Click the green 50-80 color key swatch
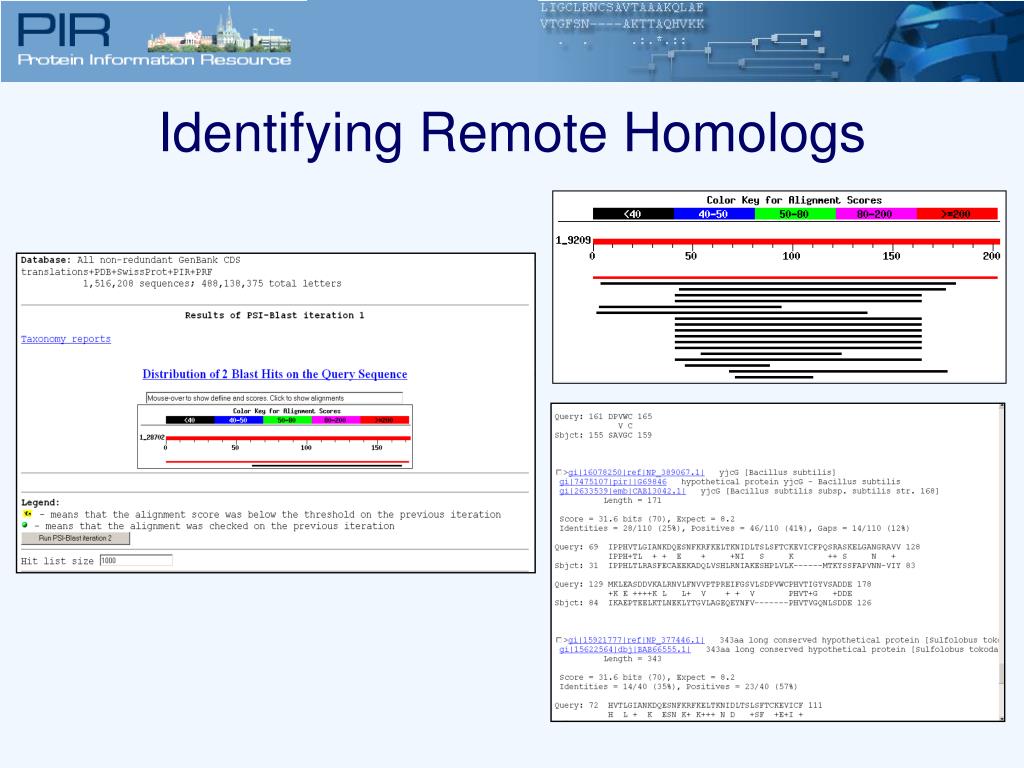The image size is (1024, 768). tap(795, 214)
